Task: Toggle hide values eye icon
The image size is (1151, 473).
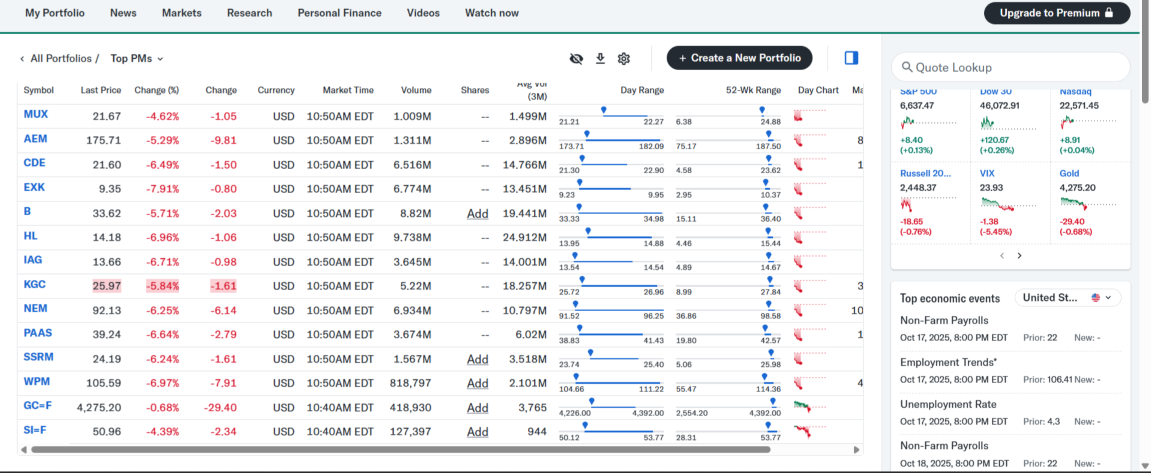Action: click(576, 58)
